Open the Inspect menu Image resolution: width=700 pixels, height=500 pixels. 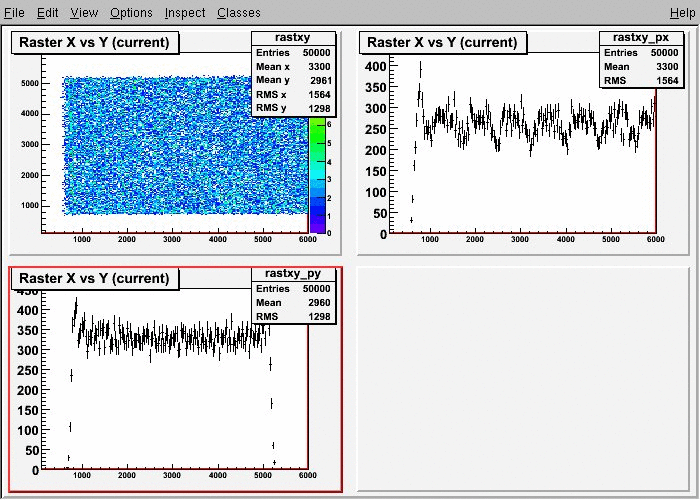[x=185, y=12]
